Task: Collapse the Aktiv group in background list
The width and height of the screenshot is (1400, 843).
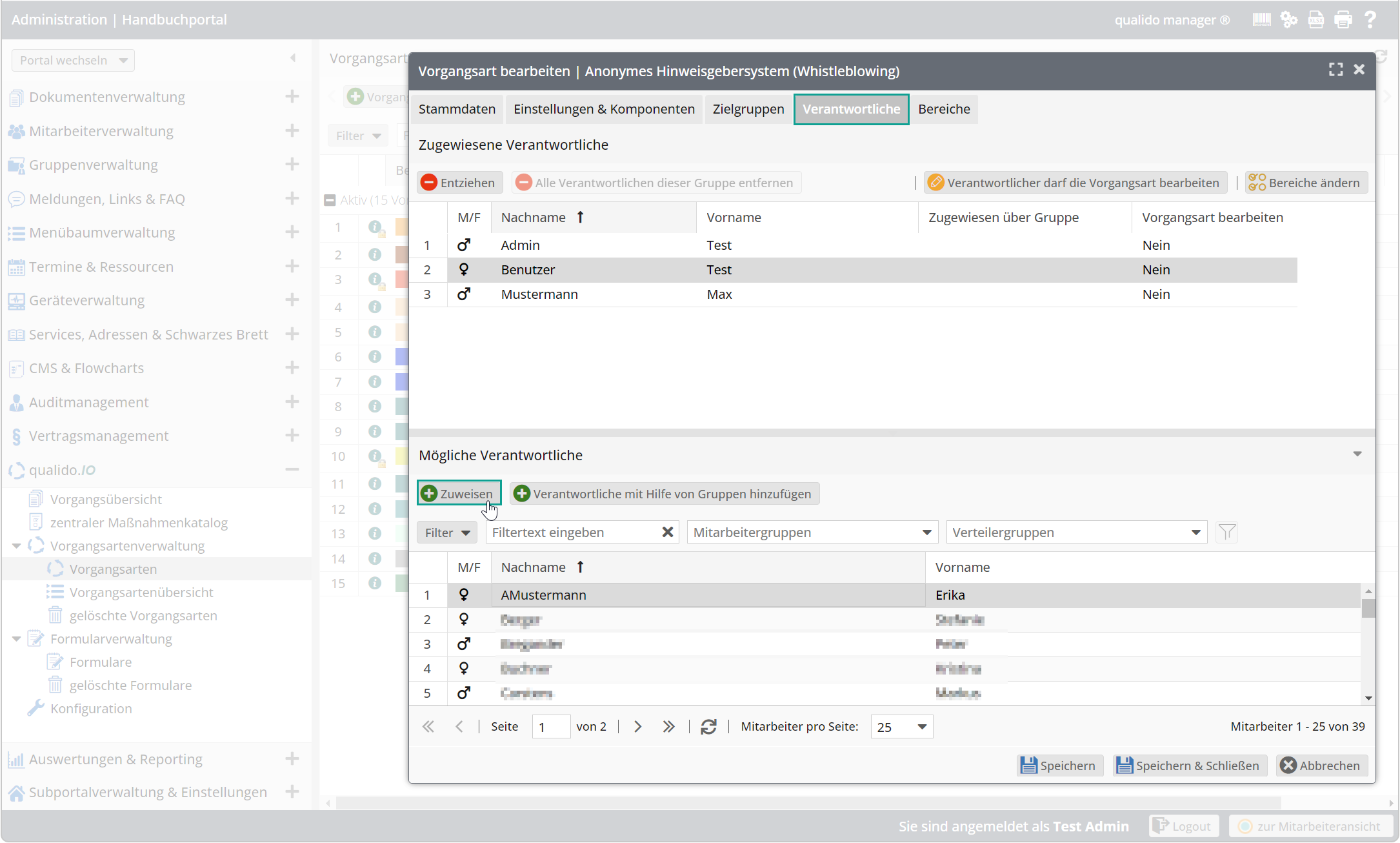Action: tap(330, 200)
